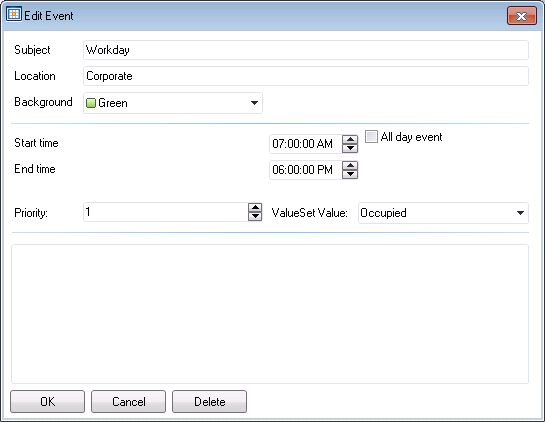The height and width of the screenshot is (422, 545).
Task: Close the Edit Event dialog
Action: [522, 16]
